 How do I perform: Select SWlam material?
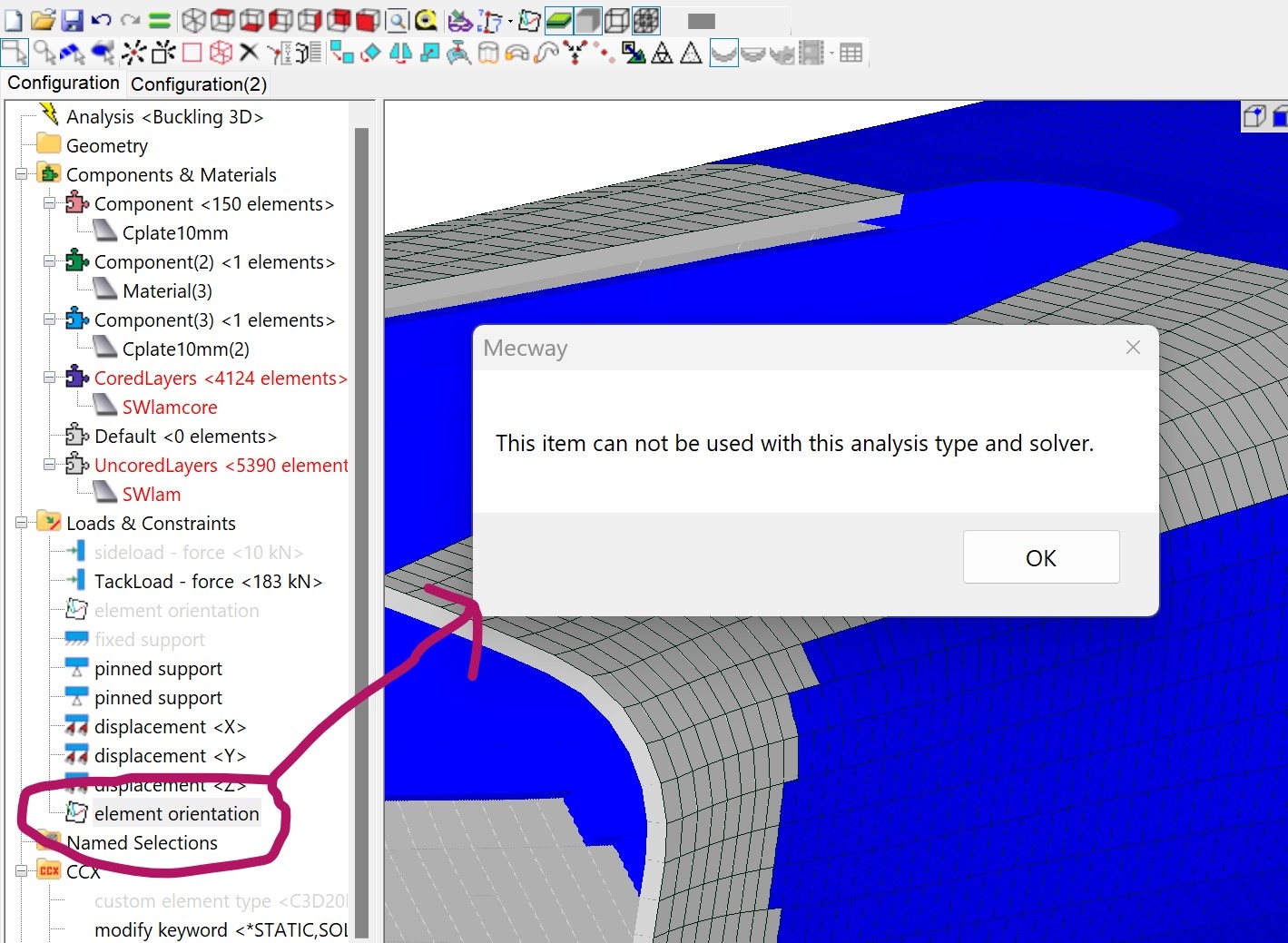(152, 495)
